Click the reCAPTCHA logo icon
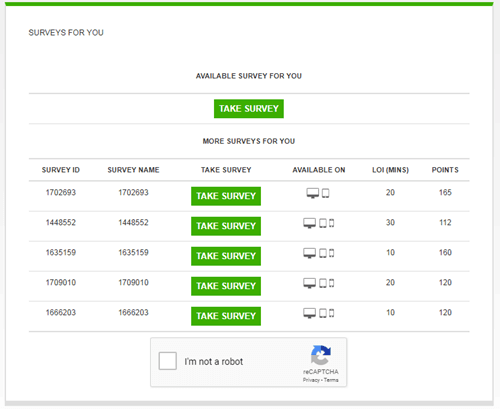The height and width of the screenshot is (409, 500). pos(321,355)
